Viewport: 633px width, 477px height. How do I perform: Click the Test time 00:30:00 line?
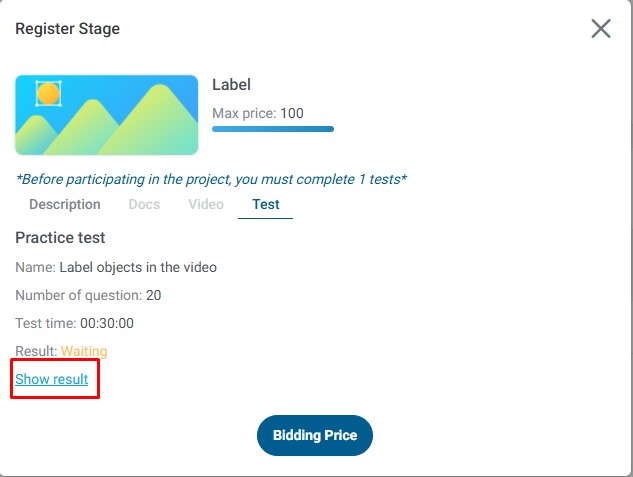point(75,323)
